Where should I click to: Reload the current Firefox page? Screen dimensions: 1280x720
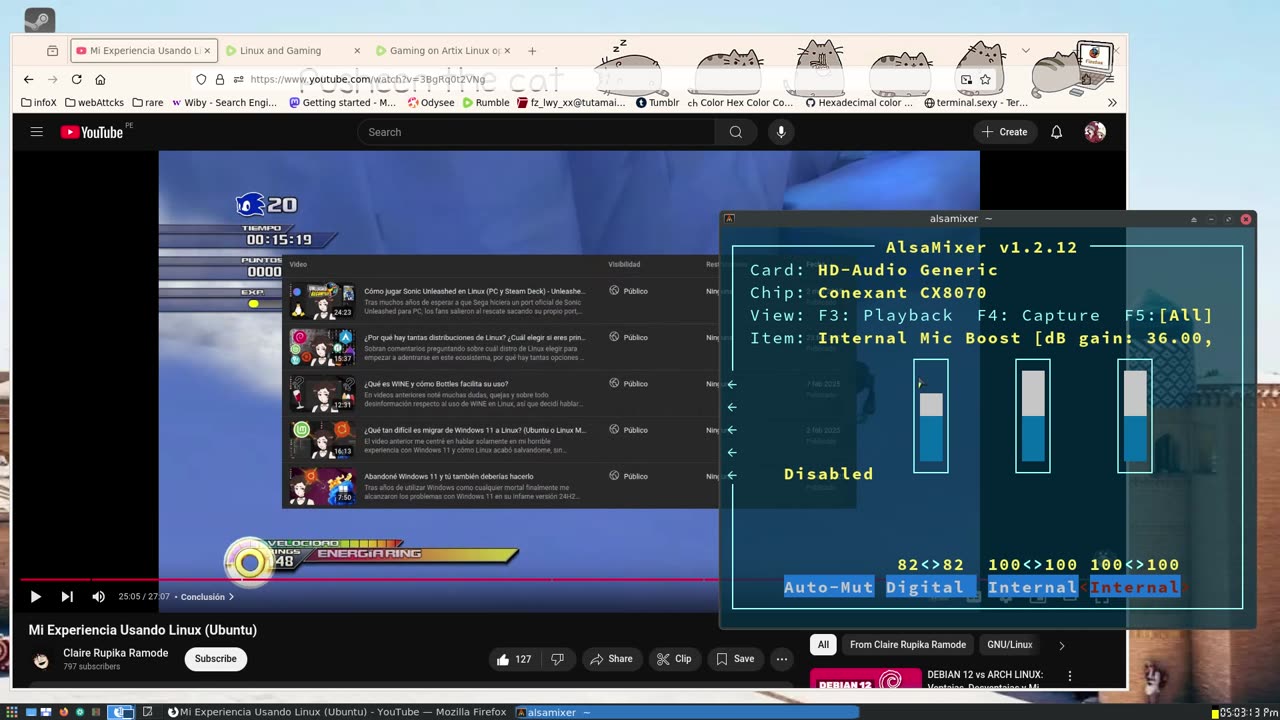[x=76, y=79]
